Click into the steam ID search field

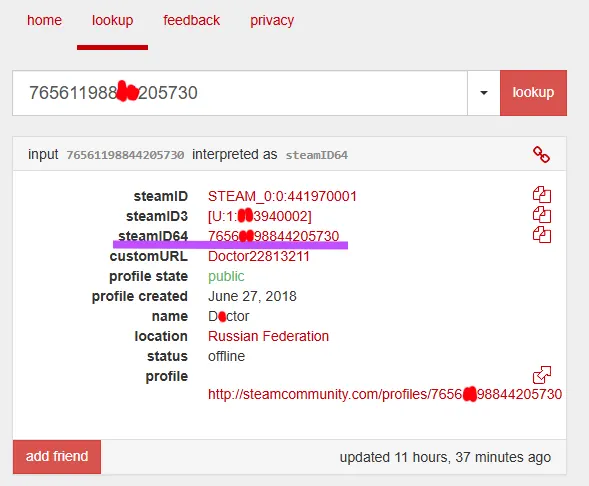240,93
